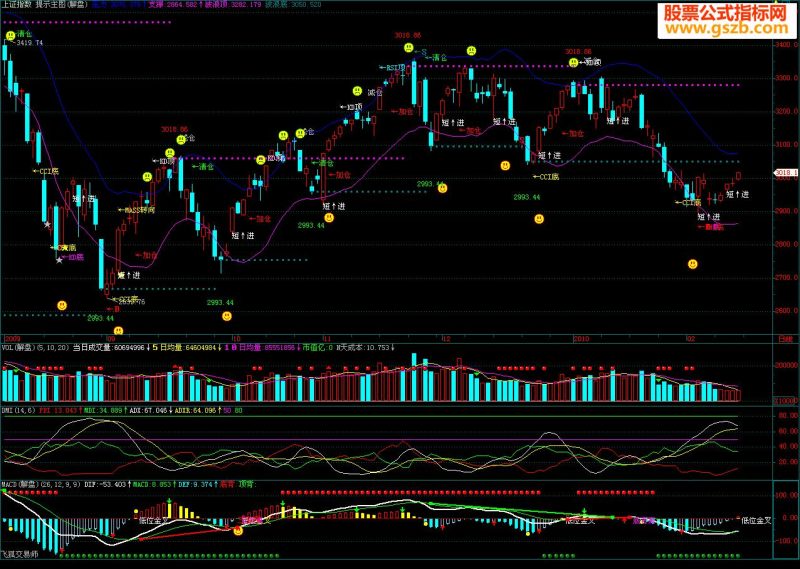
Task: Open the www.gszb.com website link
Action: coord(727,29)
